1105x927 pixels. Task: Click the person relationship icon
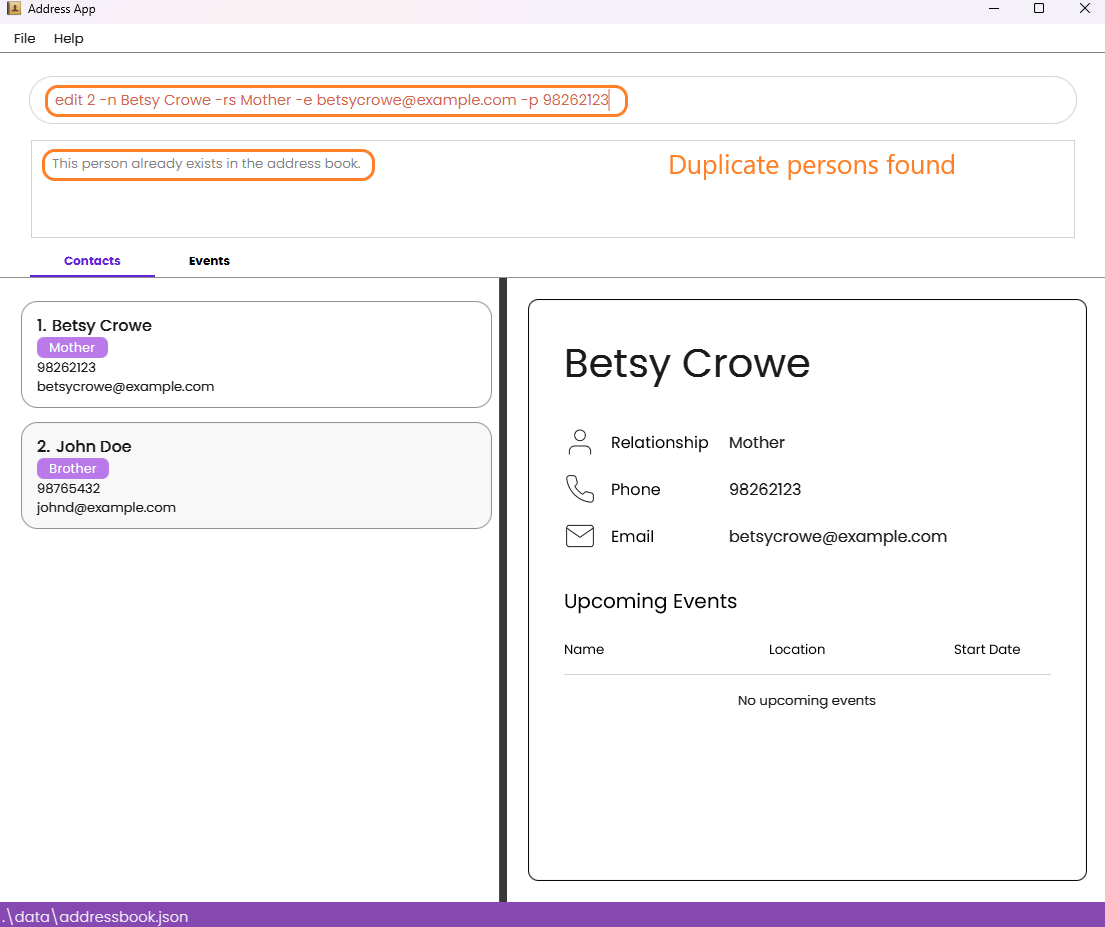tap(579, 443)
